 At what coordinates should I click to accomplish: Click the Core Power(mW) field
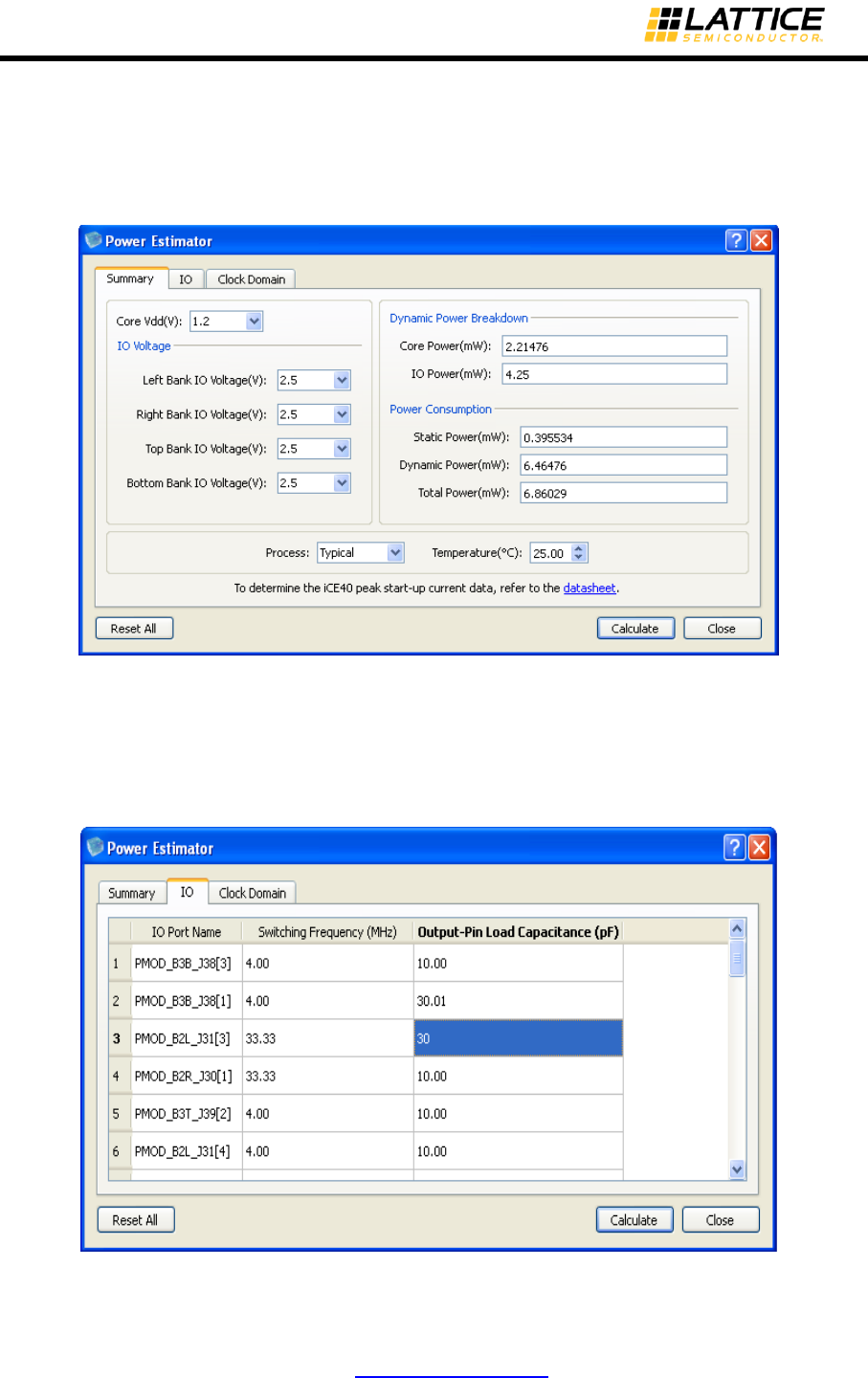point(614,346)
